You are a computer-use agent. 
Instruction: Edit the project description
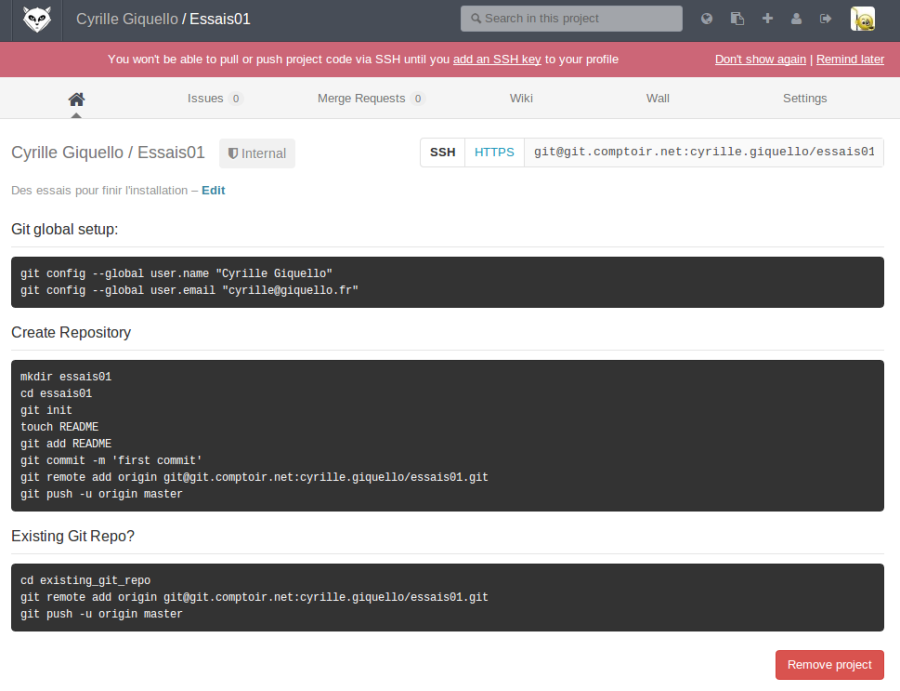coord(213,190)
